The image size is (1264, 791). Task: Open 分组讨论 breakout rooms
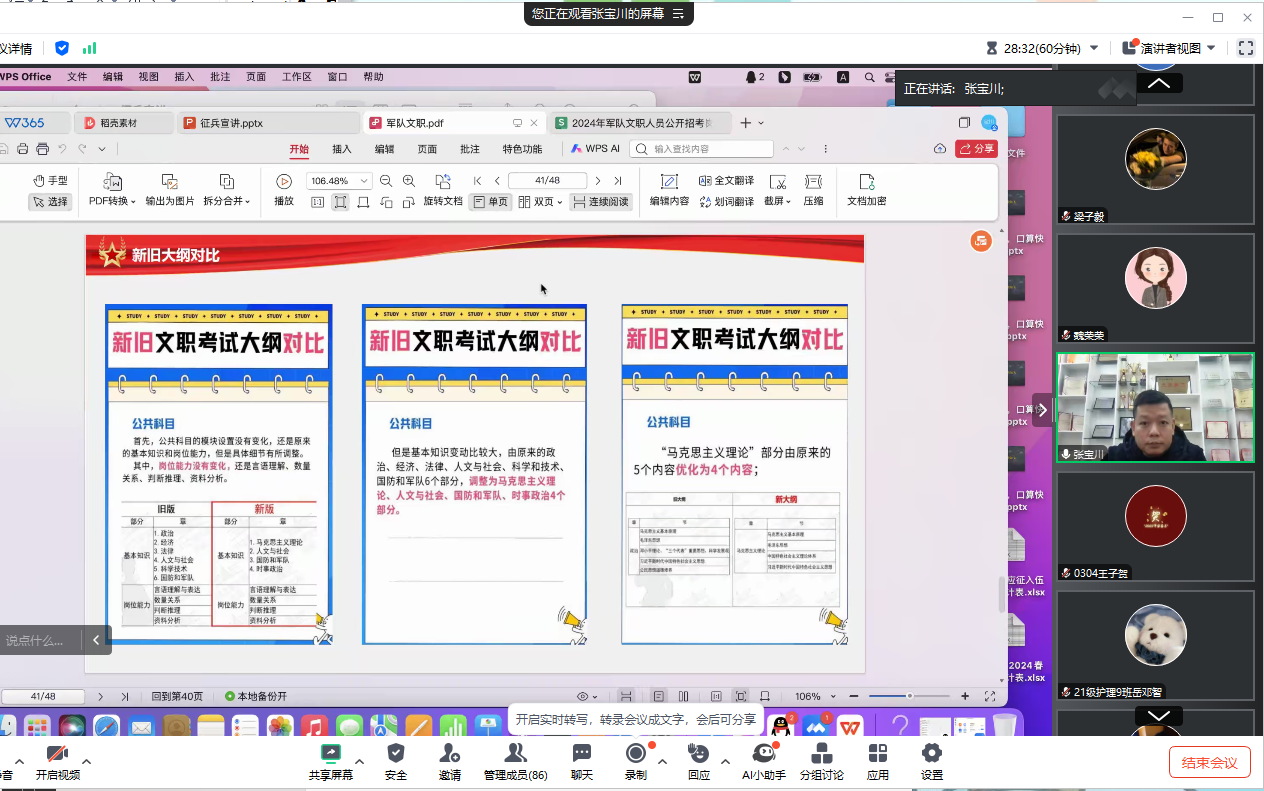[x=822, y=762]
